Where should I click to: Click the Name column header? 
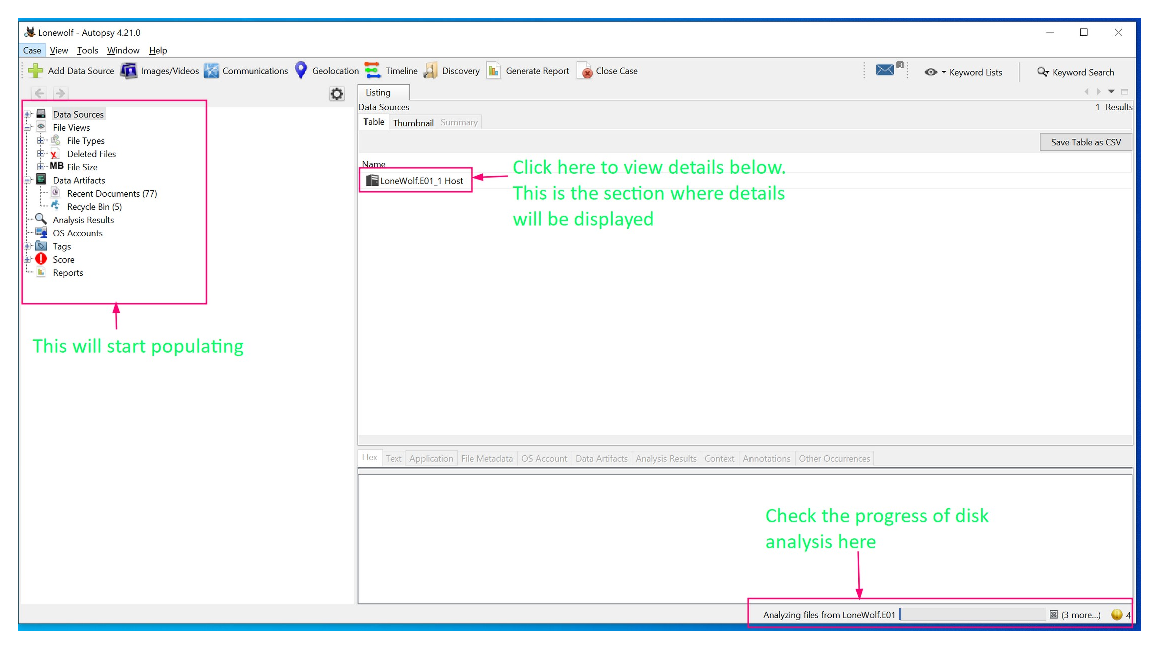[x=374, y=164]
